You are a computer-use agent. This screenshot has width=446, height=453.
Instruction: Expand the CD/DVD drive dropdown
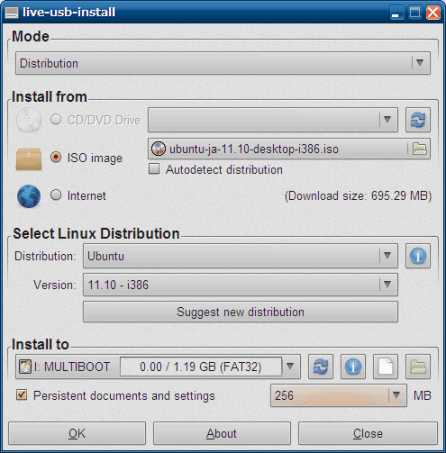pos(273,120)
